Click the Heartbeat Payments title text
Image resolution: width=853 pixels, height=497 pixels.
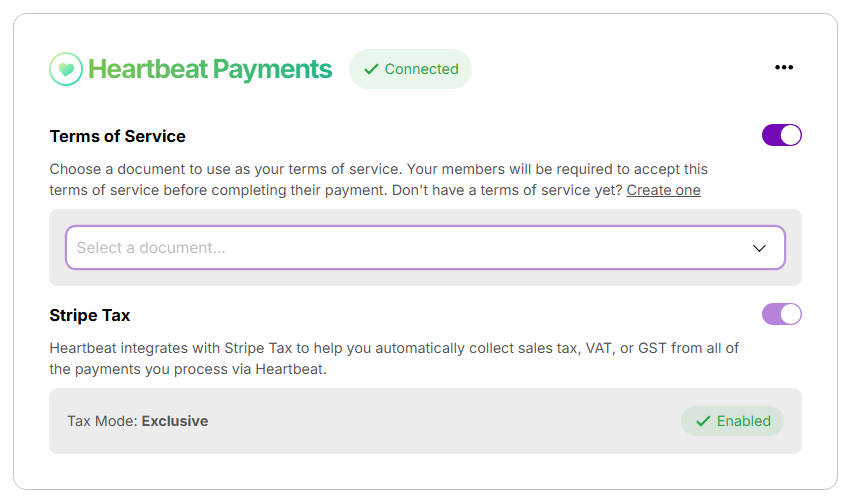pyautogui.click(x=210, y=69)
